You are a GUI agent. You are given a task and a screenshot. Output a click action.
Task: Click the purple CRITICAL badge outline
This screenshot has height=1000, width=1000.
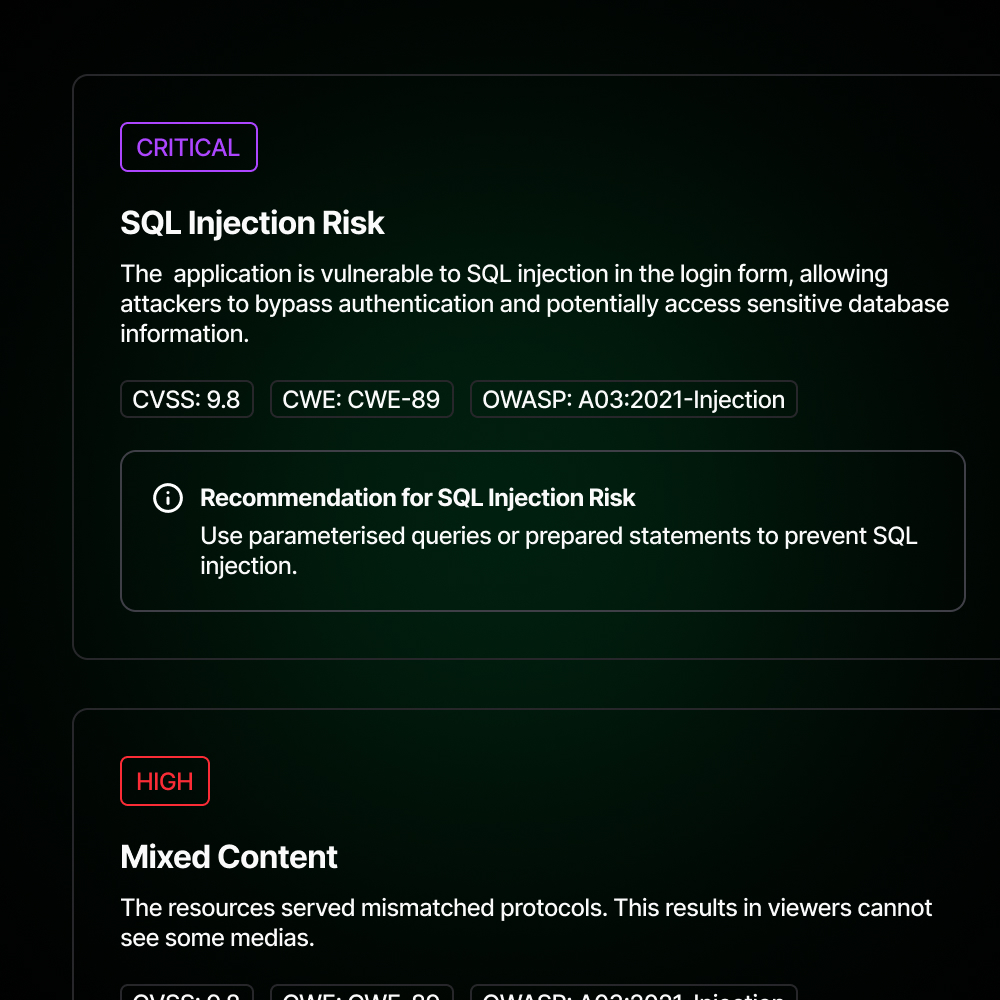[x=188, y=147]
